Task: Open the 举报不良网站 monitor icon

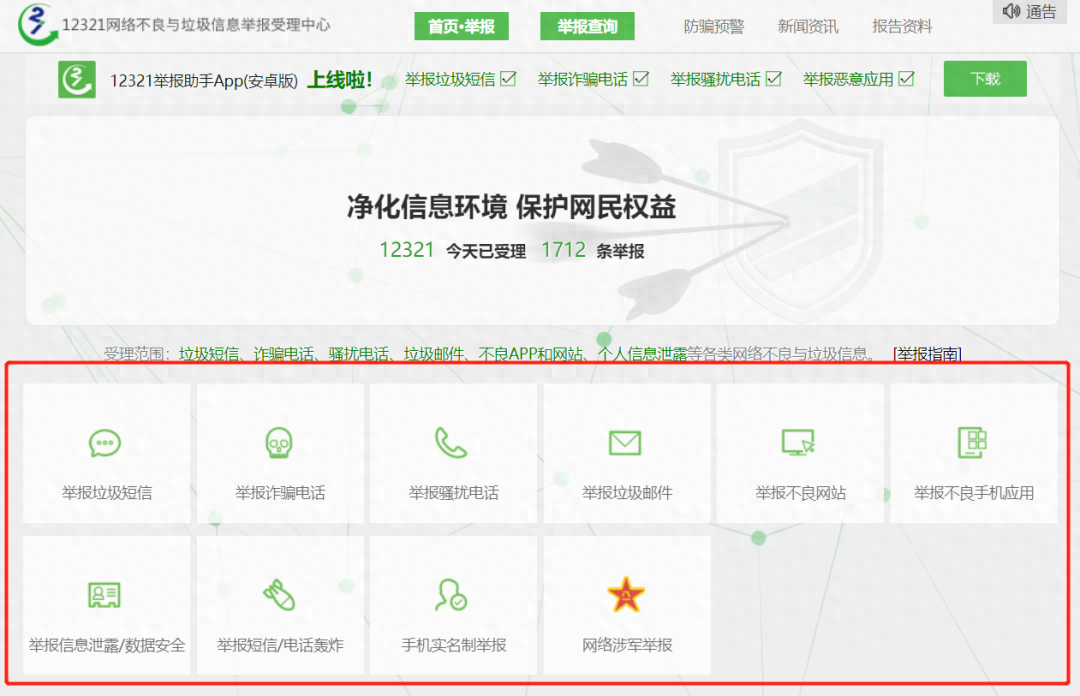Action: coord(798,442)
